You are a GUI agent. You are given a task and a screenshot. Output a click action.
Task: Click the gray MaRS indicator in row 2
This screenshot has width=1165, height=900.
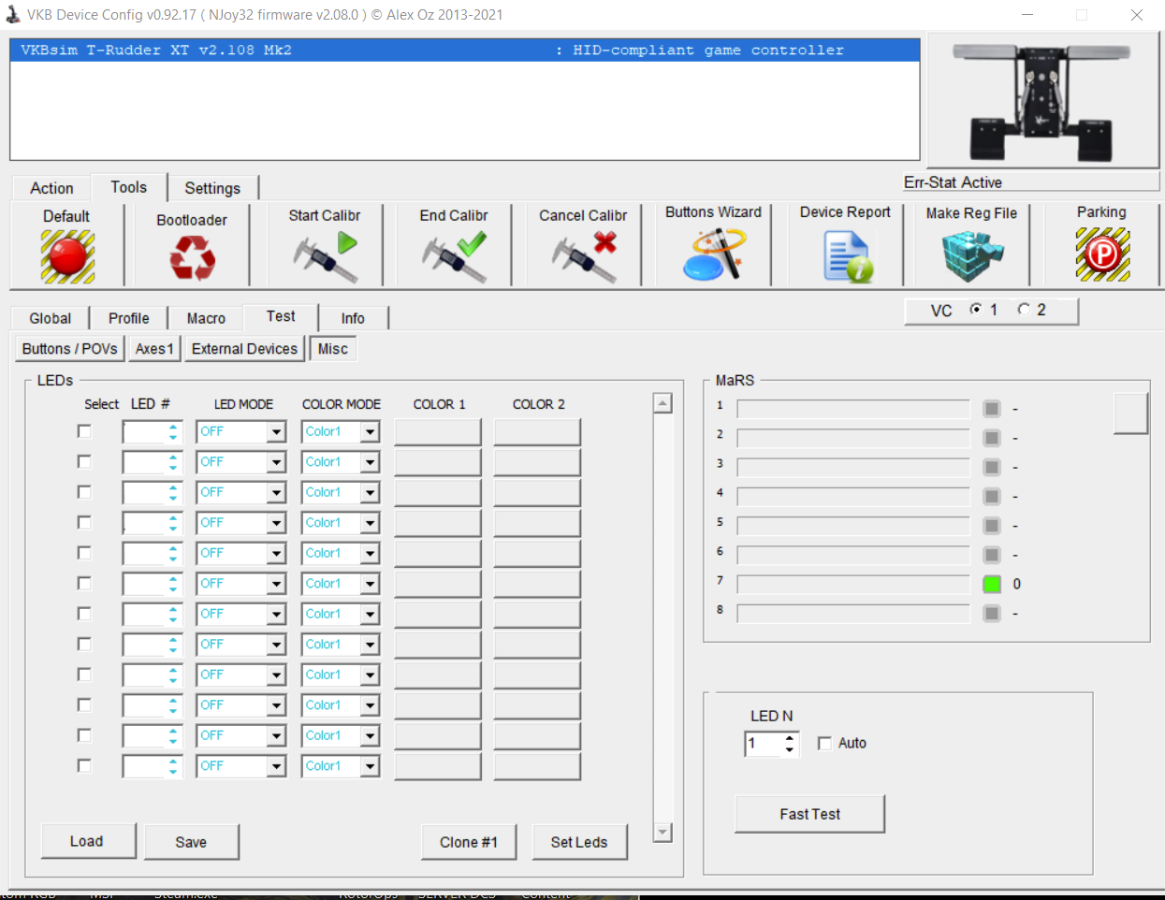(991, 438)
